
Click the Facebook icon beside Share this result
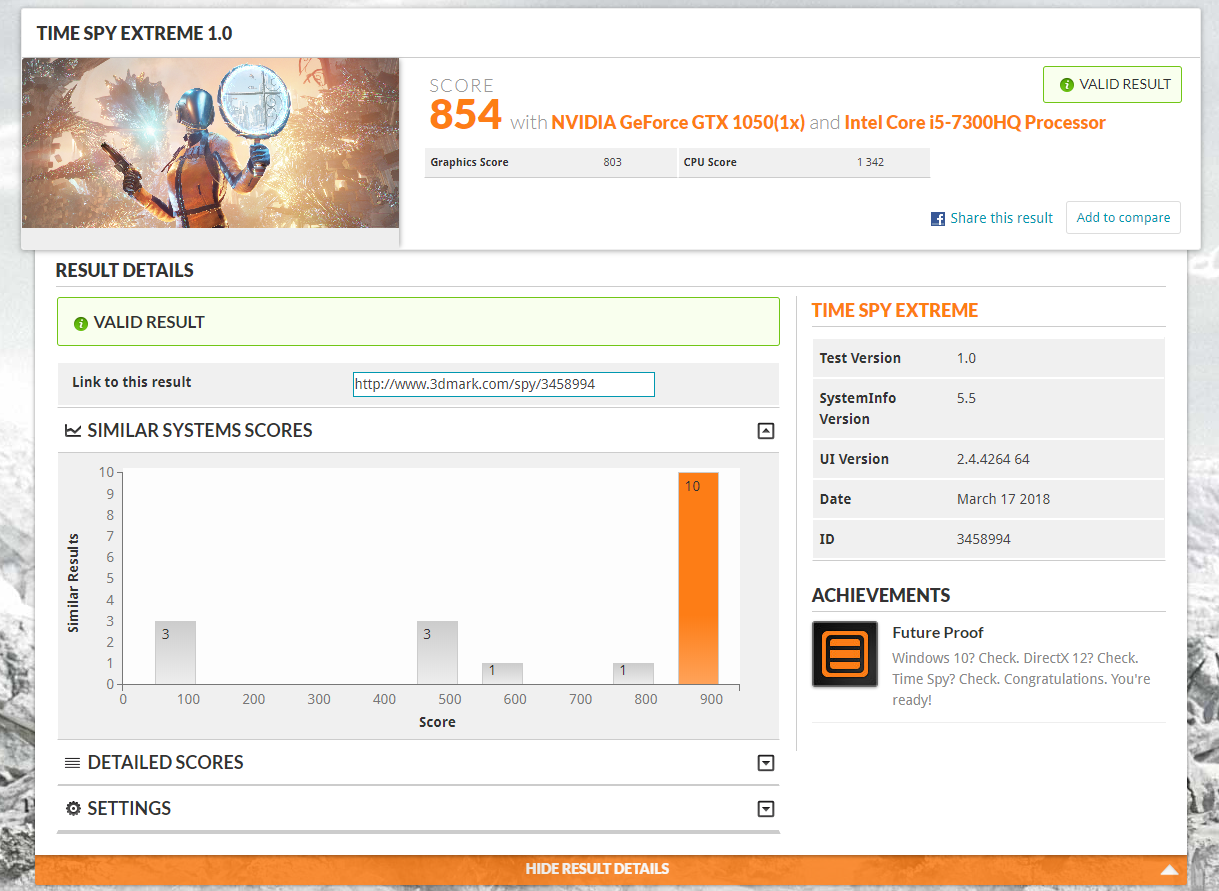tap(938, 218)
